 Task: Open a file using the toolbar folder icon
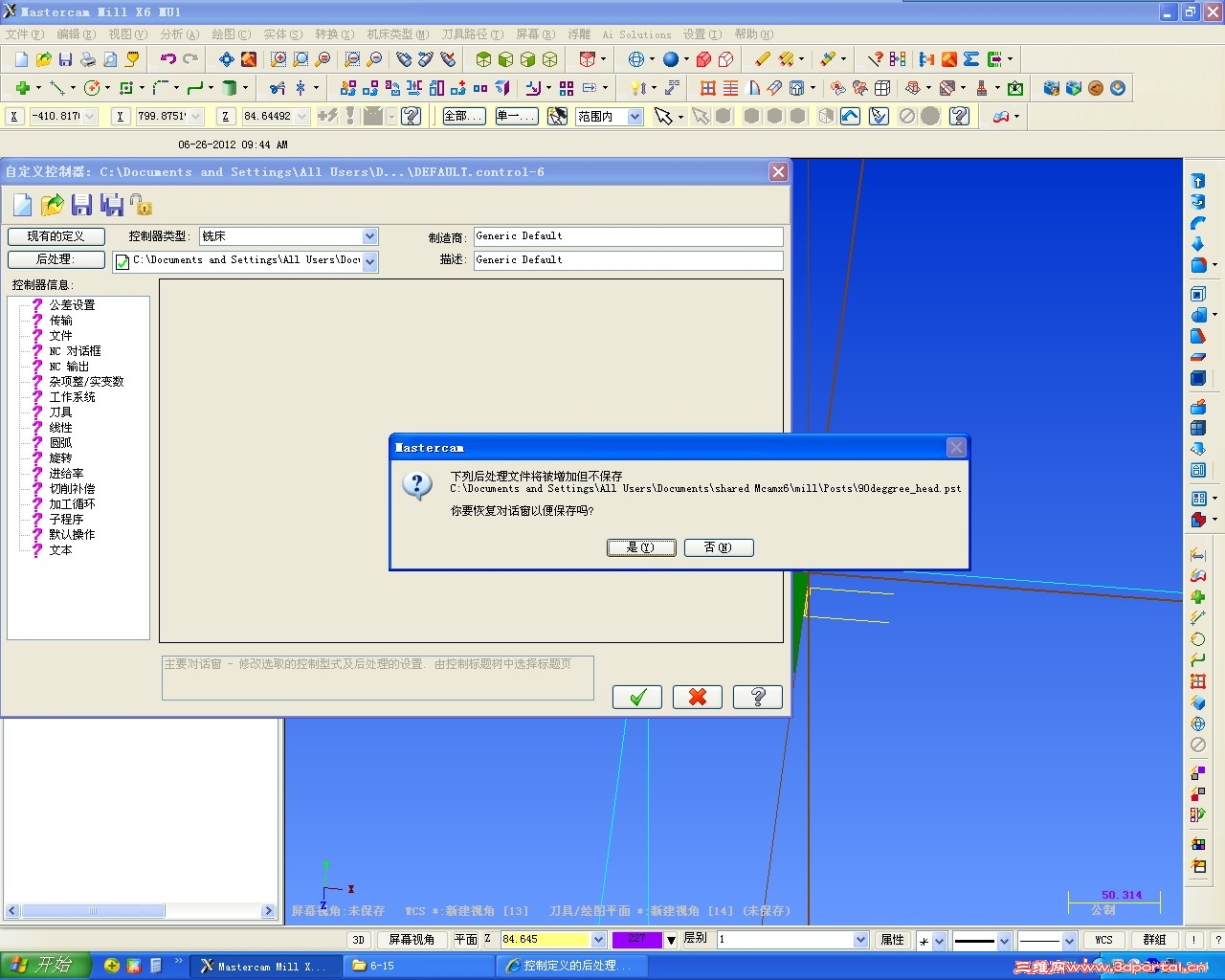click(43, 59)
